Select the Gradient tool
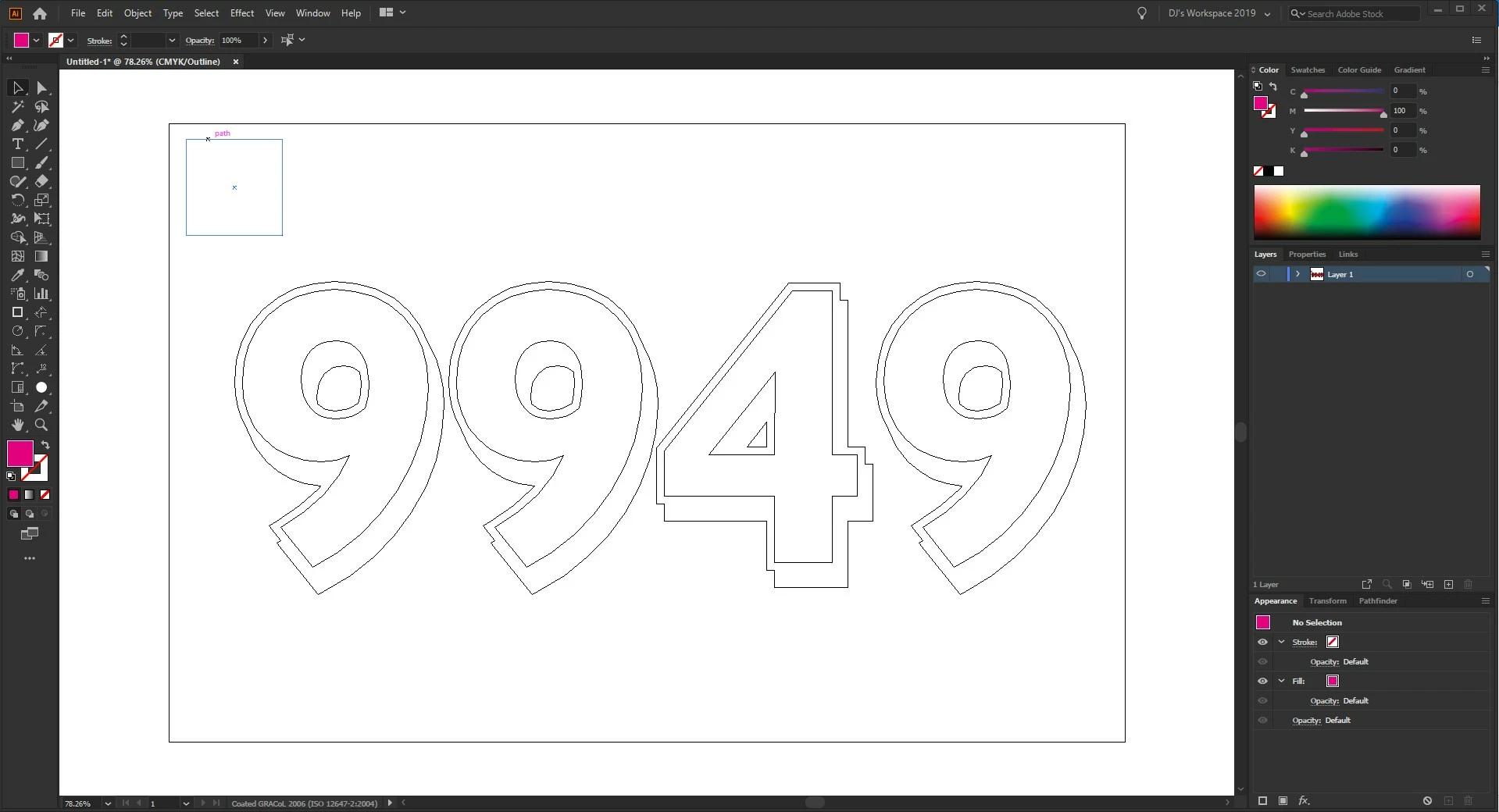Image resolution: width=1499 pixels, height=812 pixels. [41, 257]
